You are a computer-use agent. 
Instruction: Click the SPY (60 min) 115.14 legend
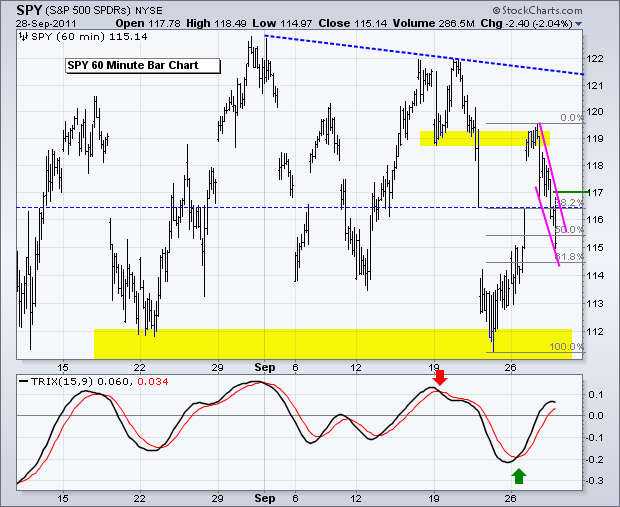pyautogui.click(x=89, y=37)
